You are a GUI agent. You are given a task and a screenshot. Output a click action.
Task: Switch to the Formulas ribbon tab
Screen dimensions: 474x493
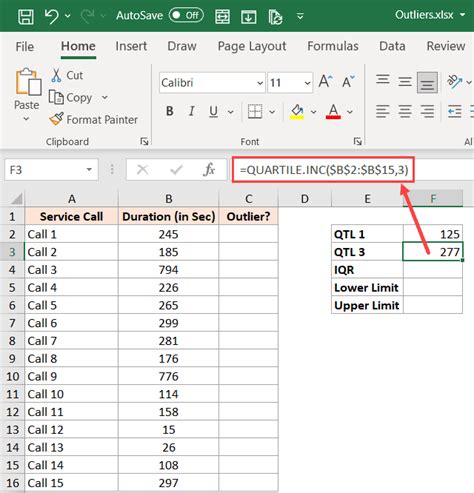(x=333, y=46)
